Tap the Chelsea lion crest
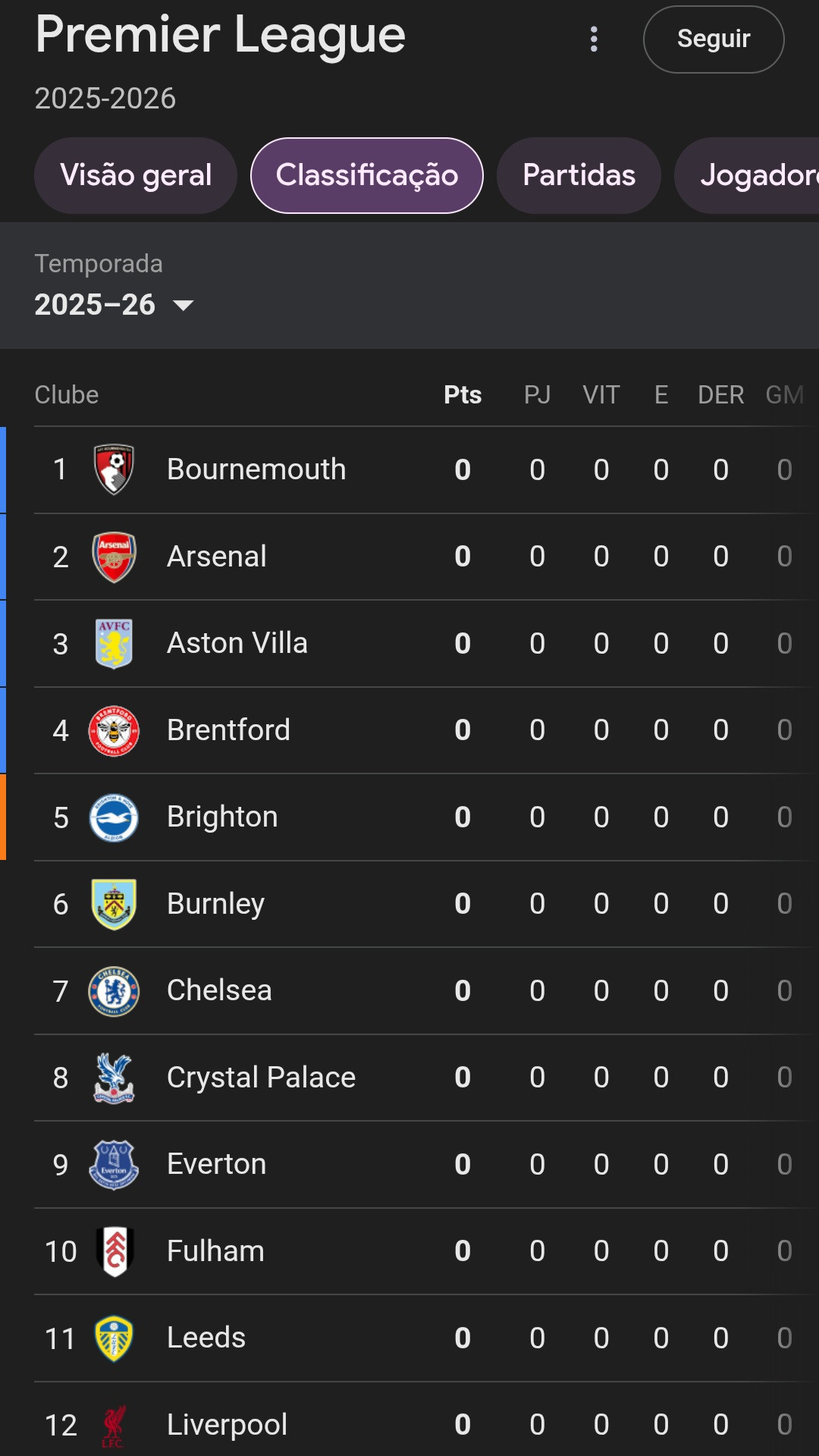Screen dimensions: 819x1456 114,991
